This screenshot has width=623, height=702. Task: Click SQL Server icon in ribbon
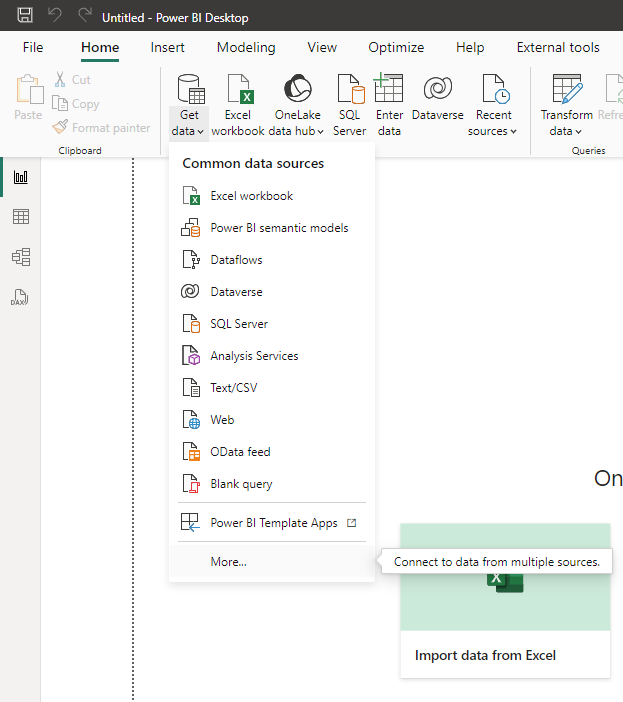pos(349,105)
